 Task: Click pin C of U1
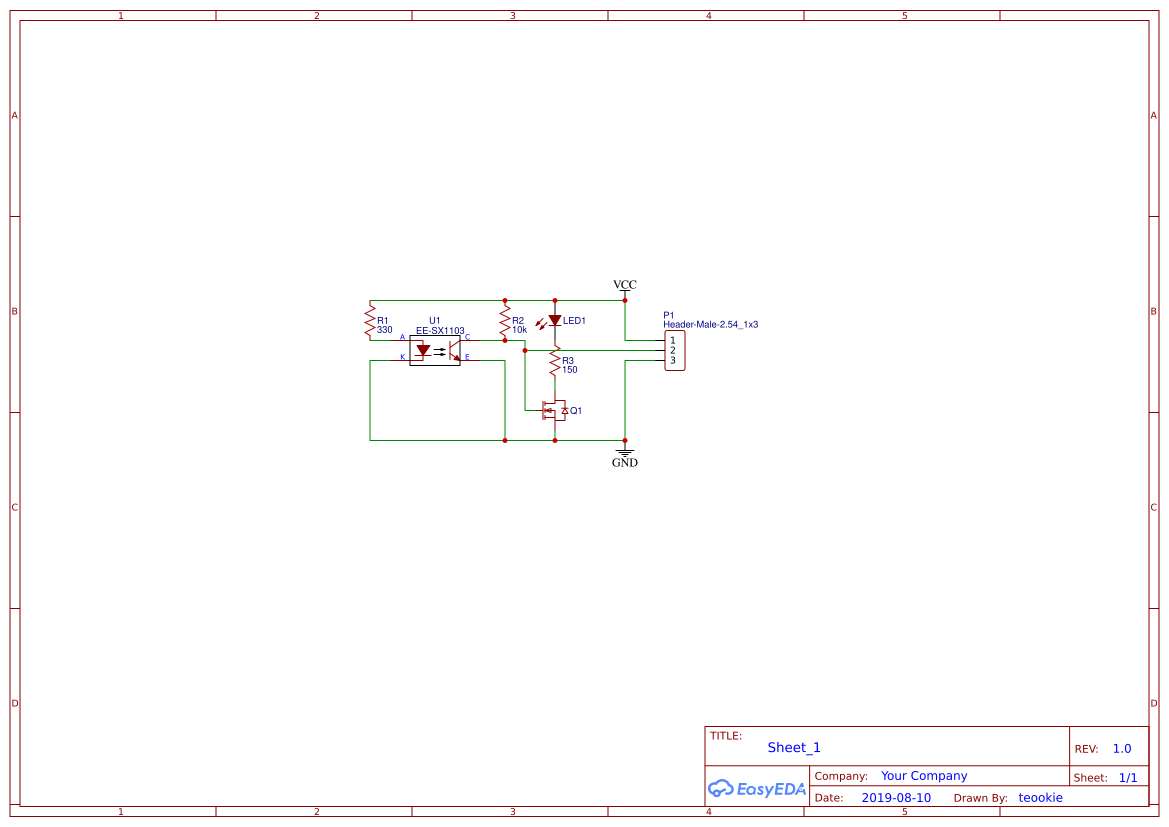point(467,338)
